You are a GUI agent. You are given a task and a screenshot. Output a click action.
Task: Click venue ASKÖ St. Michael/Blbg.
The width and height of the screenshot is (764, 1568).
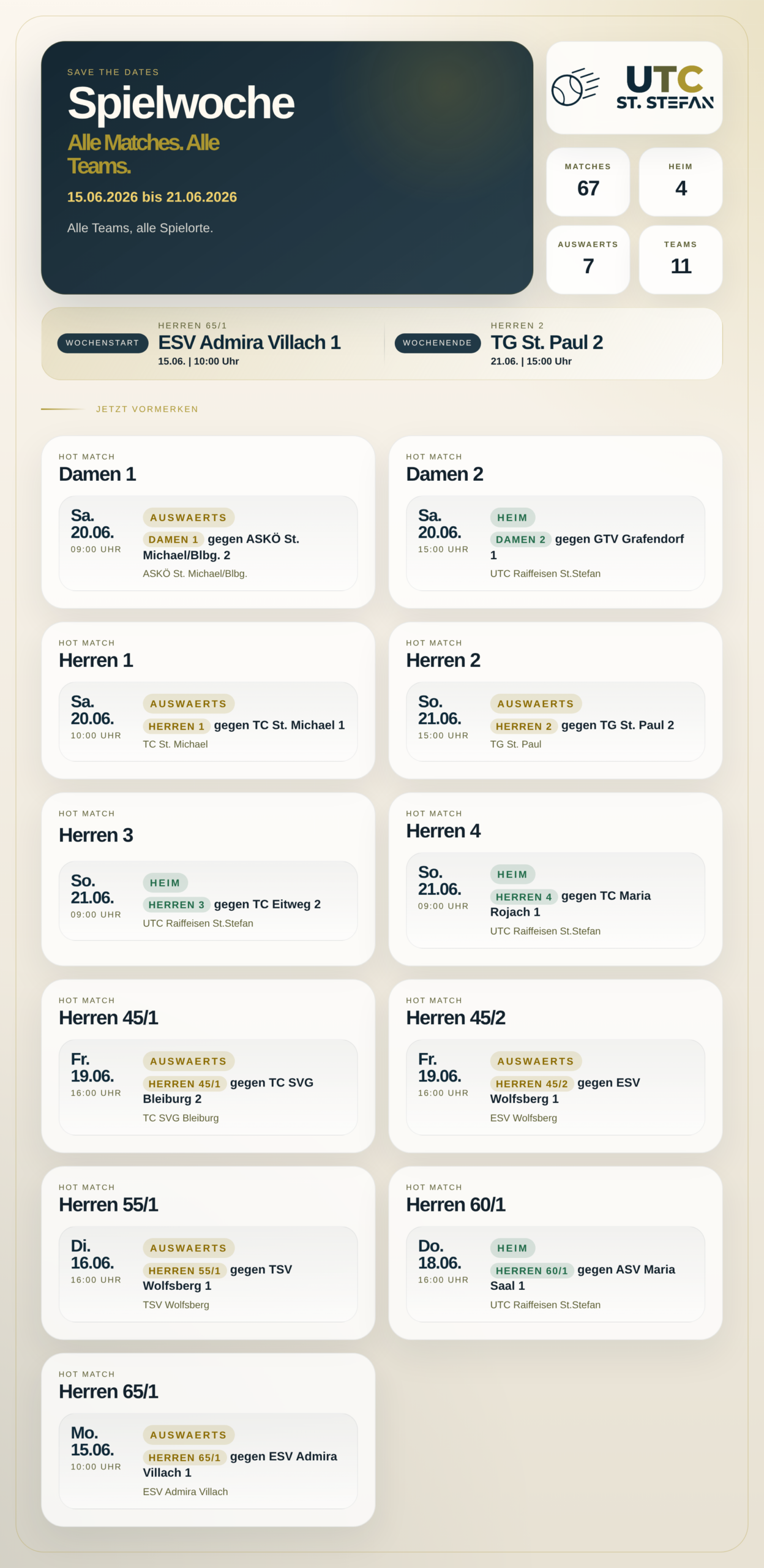[195, 574]
